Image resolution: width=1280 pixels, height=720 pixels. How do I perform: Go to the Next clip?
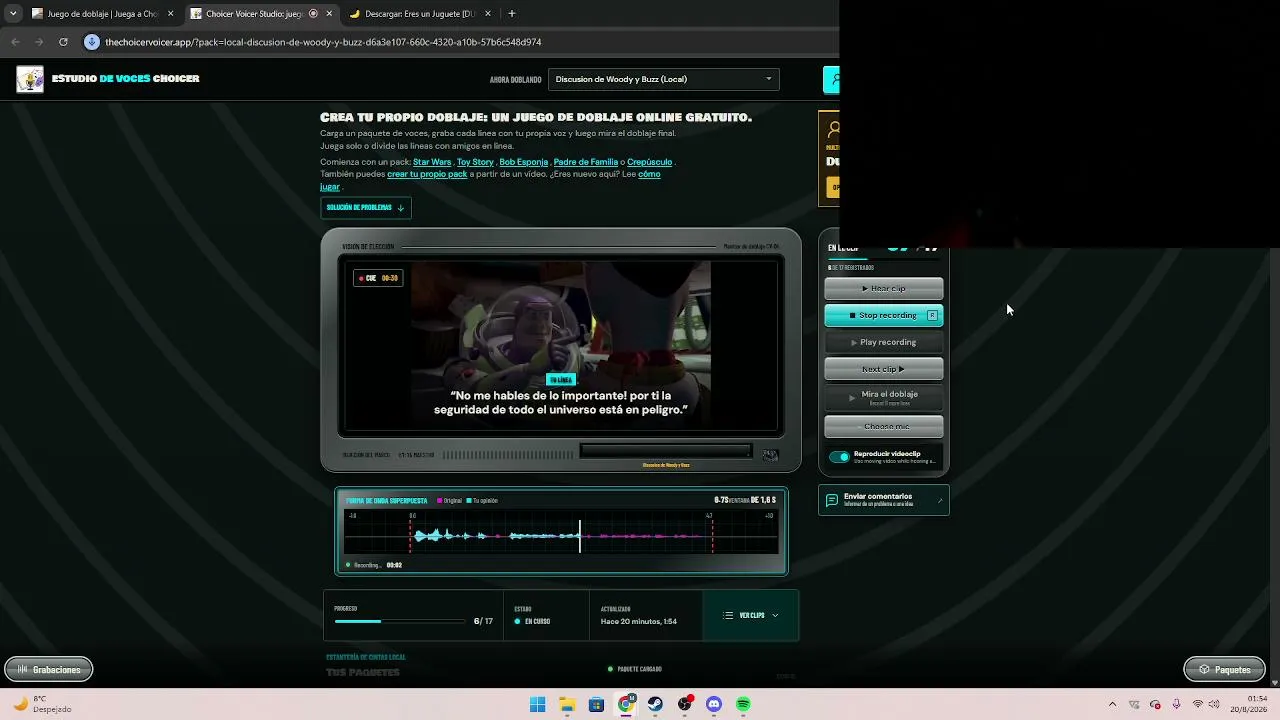[884, 370]
